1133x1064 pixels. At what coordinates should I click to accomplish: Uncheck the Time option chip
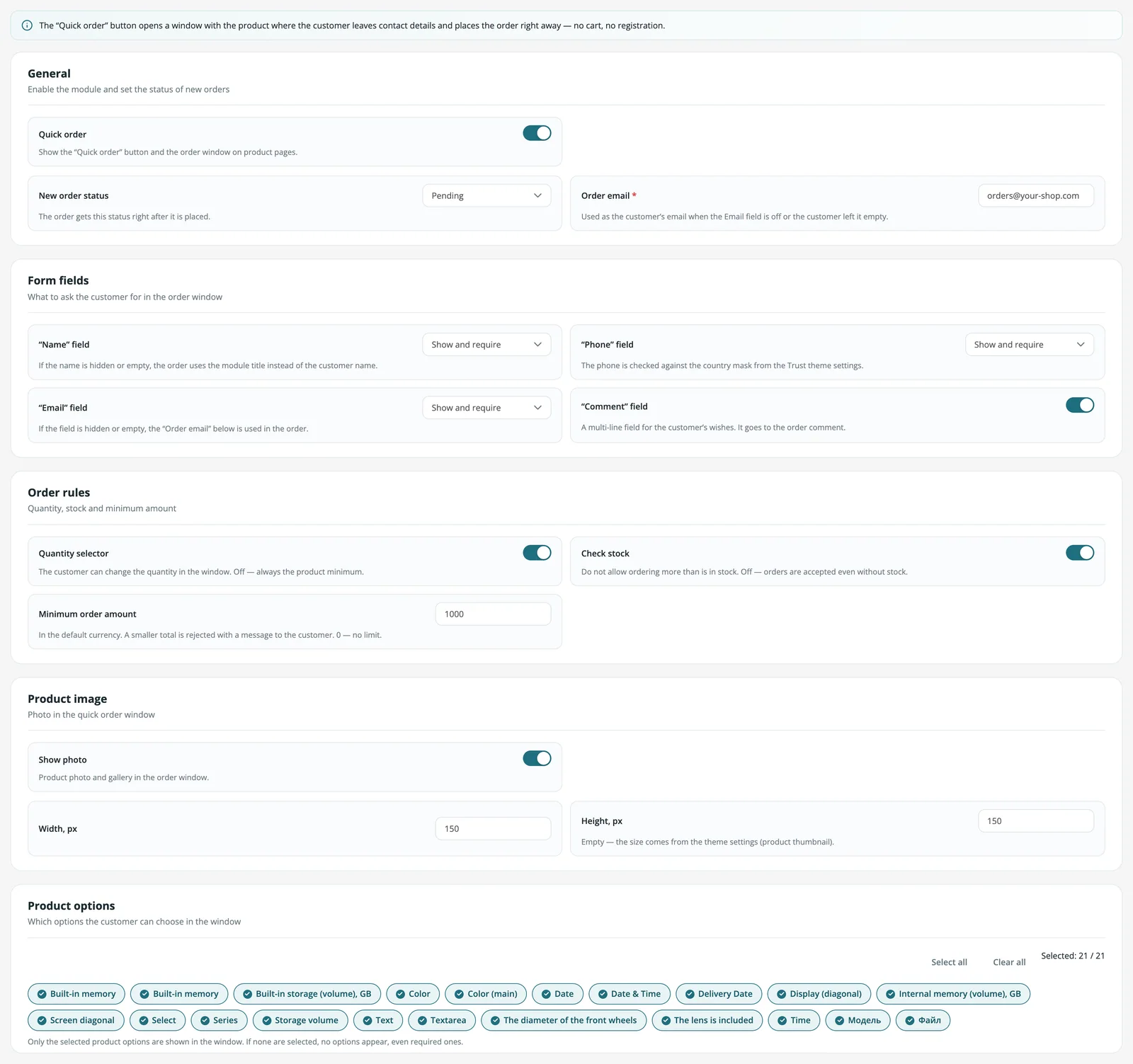[795, 1020]
